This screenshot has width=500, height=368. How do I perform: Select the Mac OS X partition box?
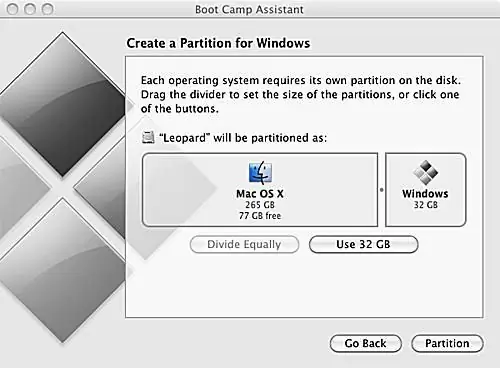pyautogui.click(x=260, y=190)
